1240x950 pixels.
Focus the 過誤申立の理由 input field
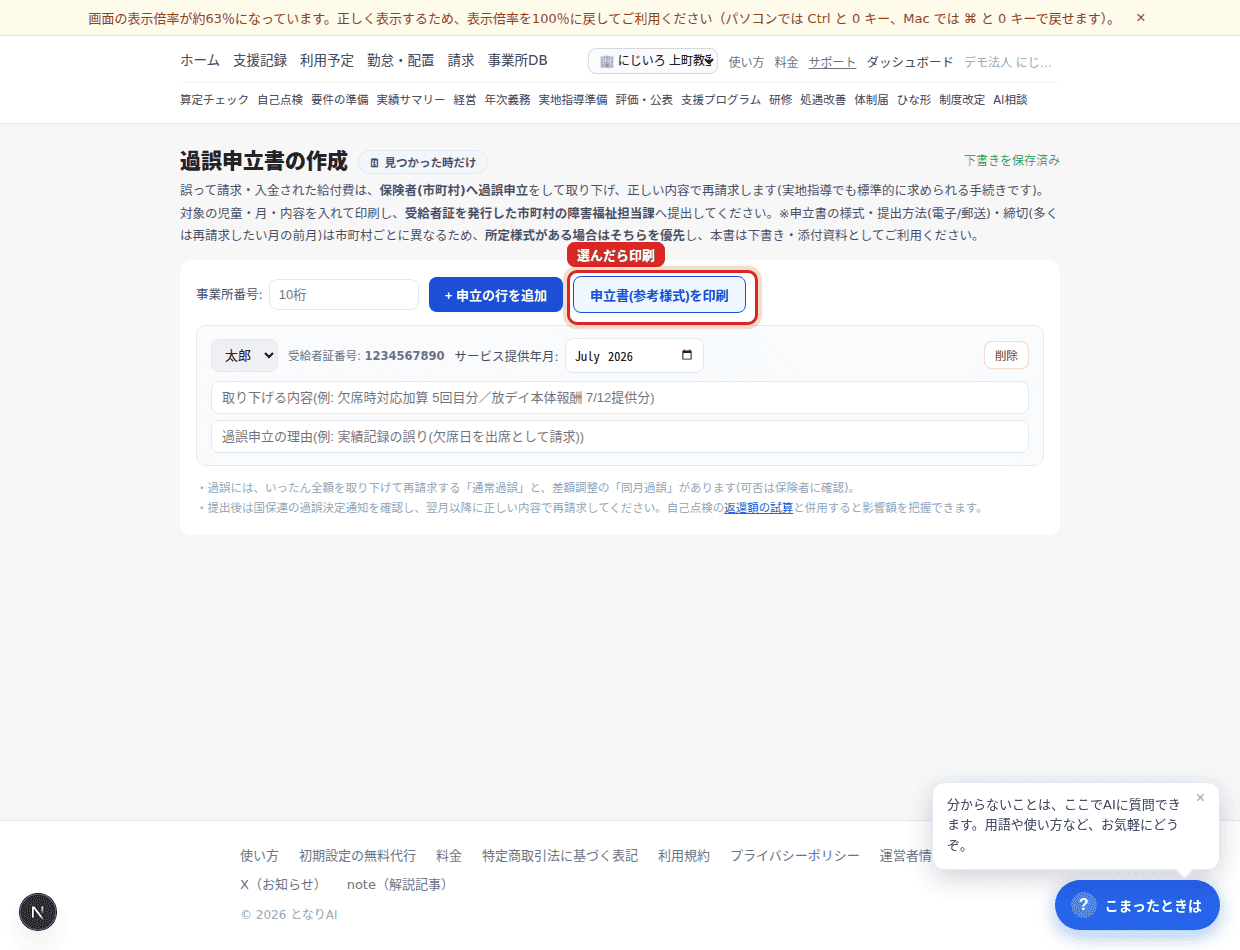click(x=620, y=436)
